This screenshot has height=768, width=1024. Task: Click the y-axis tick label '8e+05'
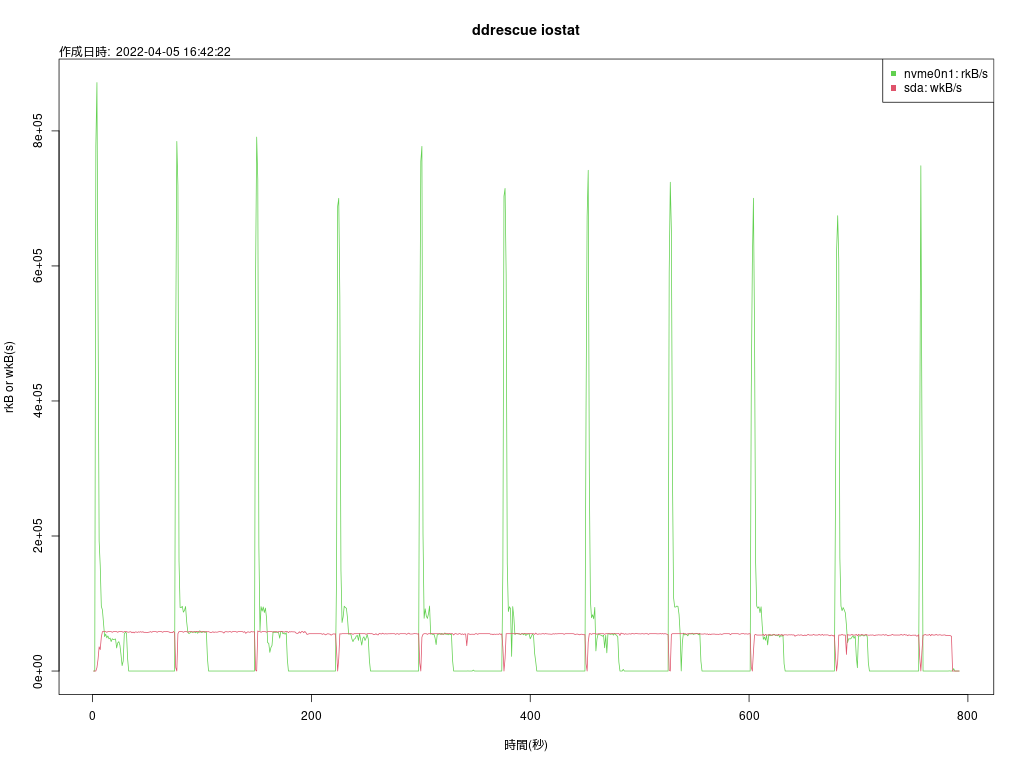pyautogui.click(x=38, y=131)
